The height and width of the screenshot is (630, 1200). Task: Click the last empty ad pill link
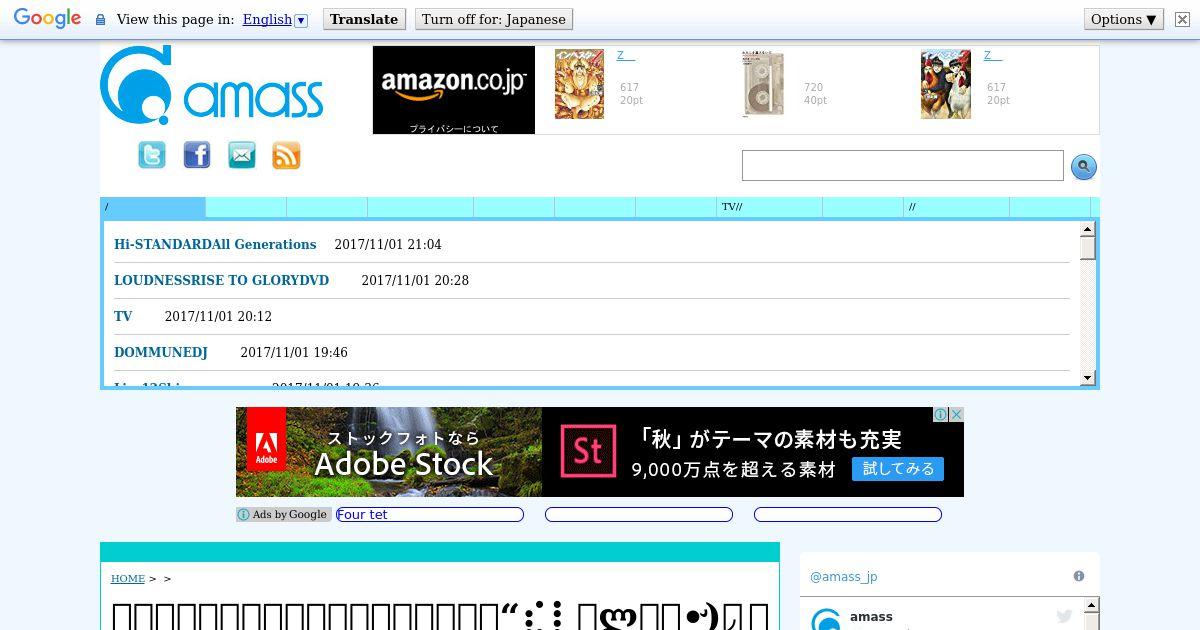[848, 514]
